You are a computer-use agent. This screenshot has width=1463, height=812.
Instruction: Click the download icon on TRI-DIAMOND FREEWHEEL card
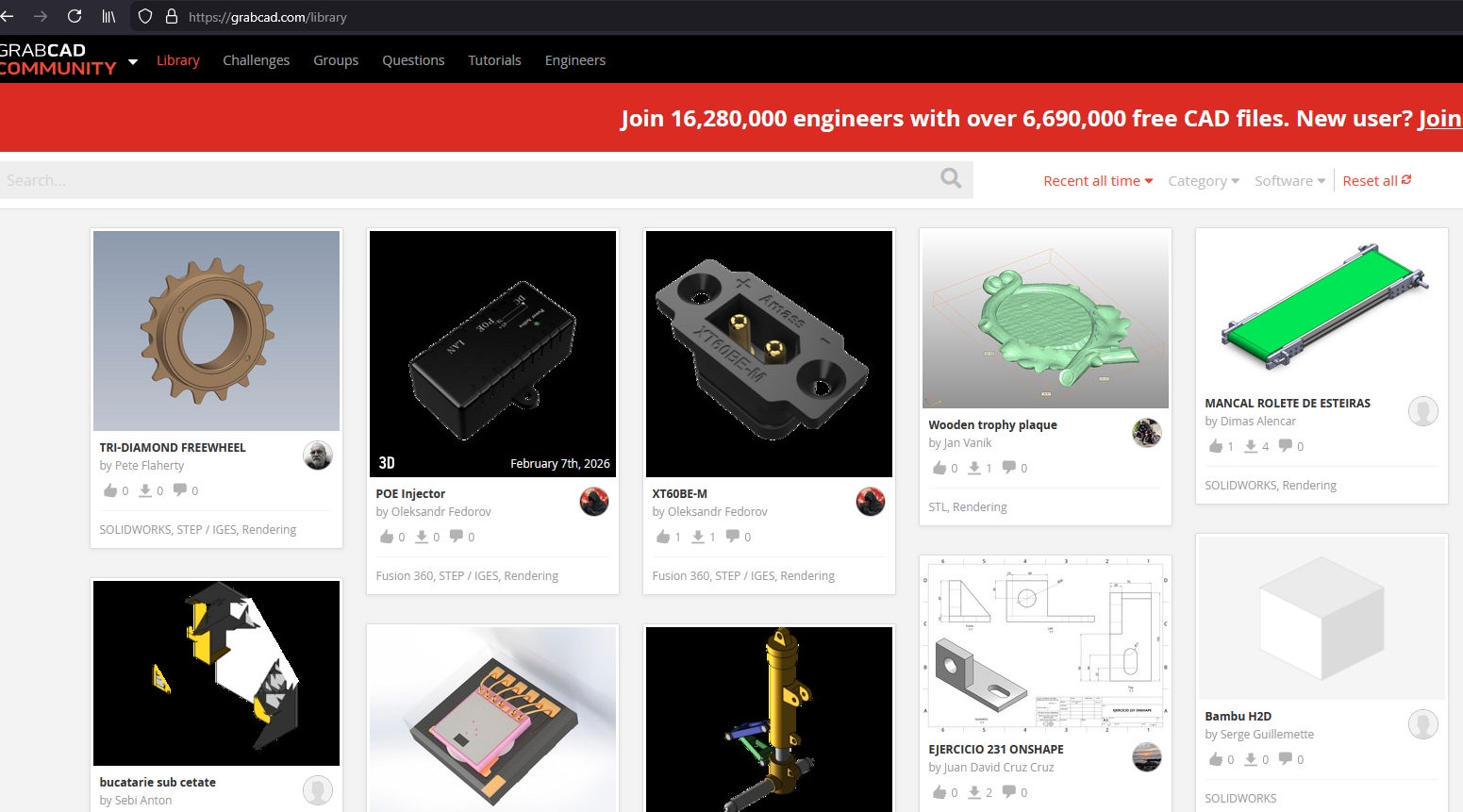145,490
